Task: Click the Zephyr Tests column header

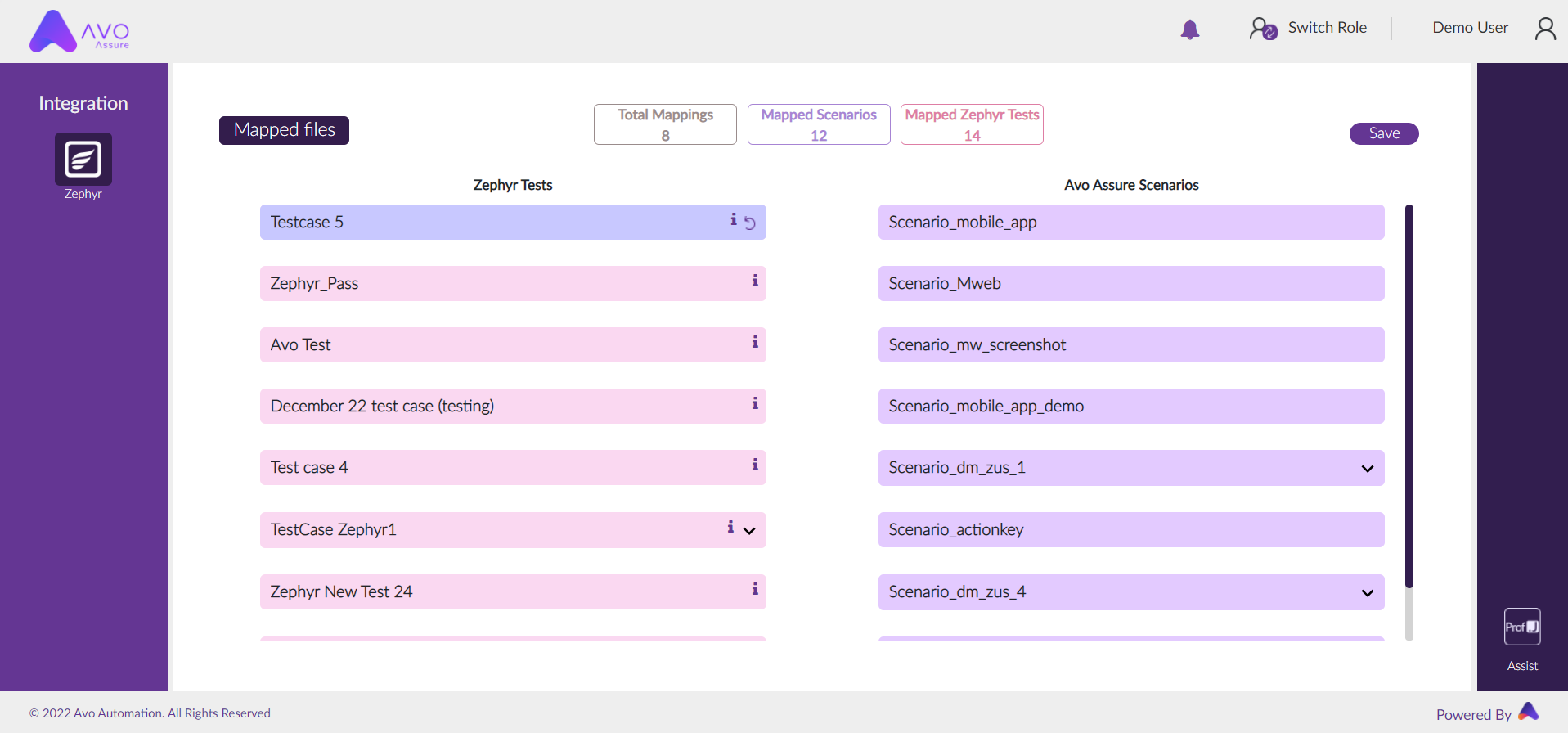Action: 513,185
